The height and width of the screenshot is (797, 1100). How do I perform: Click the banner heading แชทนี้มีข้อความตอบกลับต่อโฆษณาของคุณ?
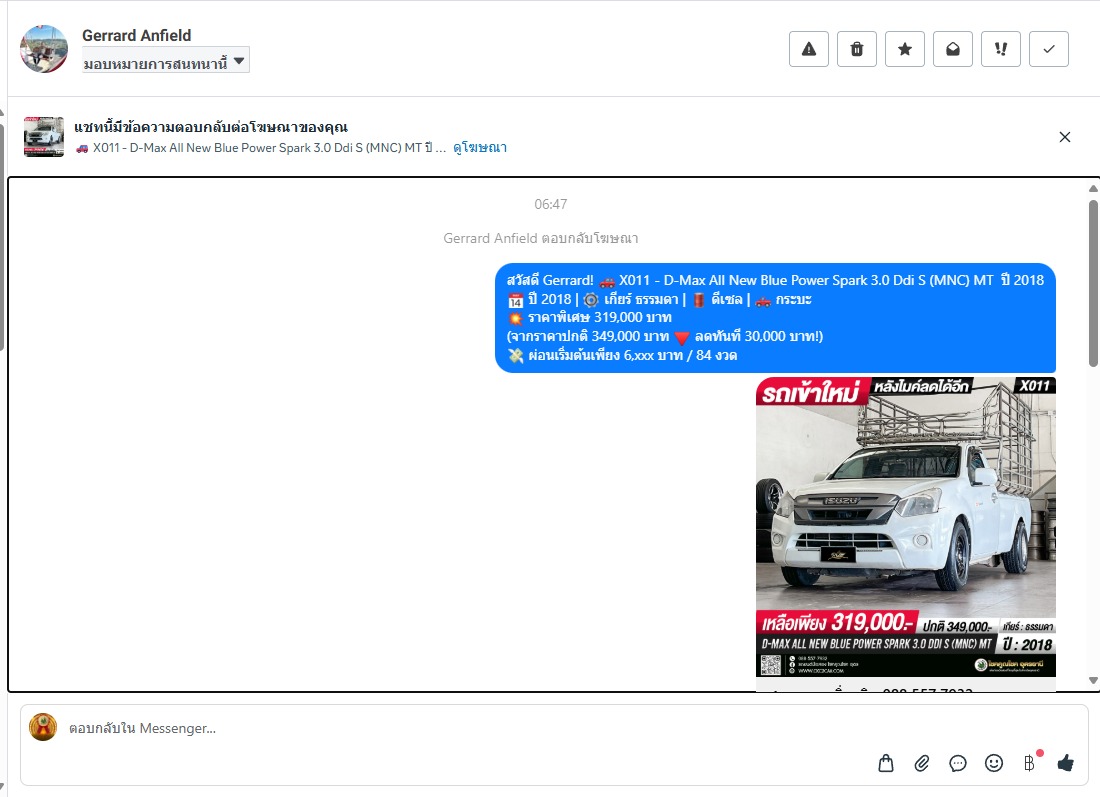[x=211, y=127]
